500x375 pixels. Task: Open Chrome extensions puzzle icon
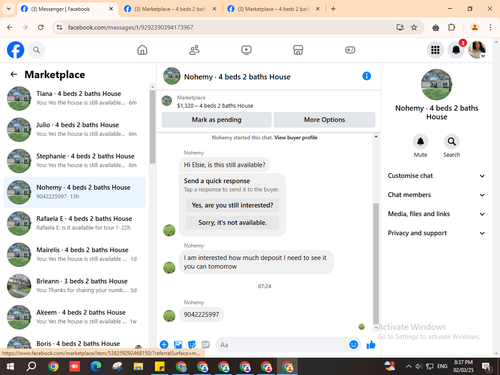[x=451, y=27]
